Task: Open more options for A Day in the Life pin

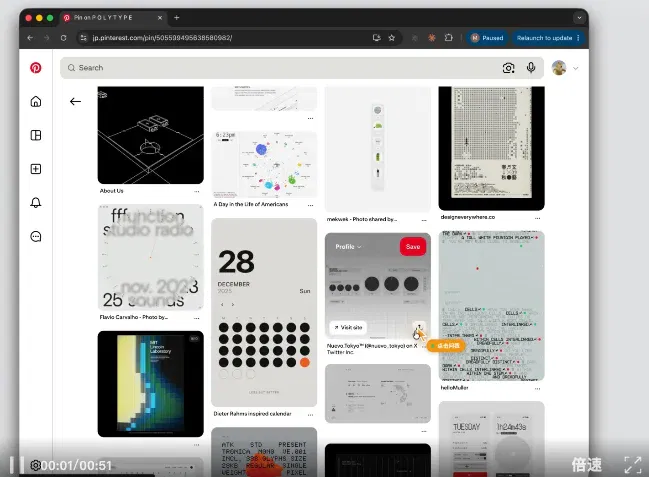Action: pos(310,205)
